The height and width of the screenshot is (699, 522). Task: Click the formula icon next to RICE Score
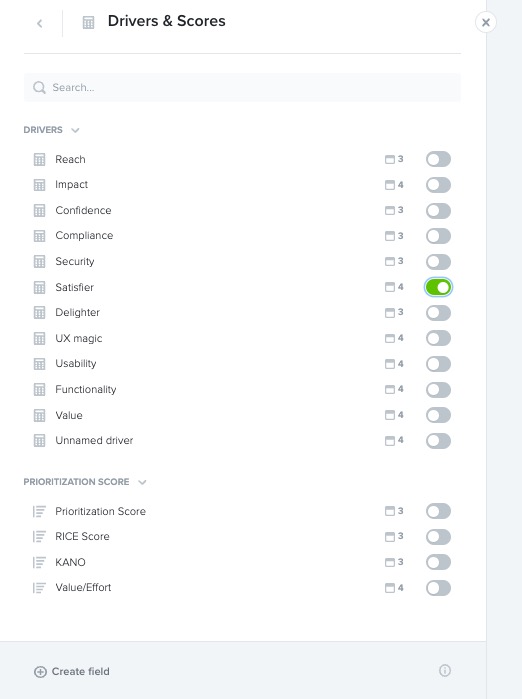tap(39, 536)
